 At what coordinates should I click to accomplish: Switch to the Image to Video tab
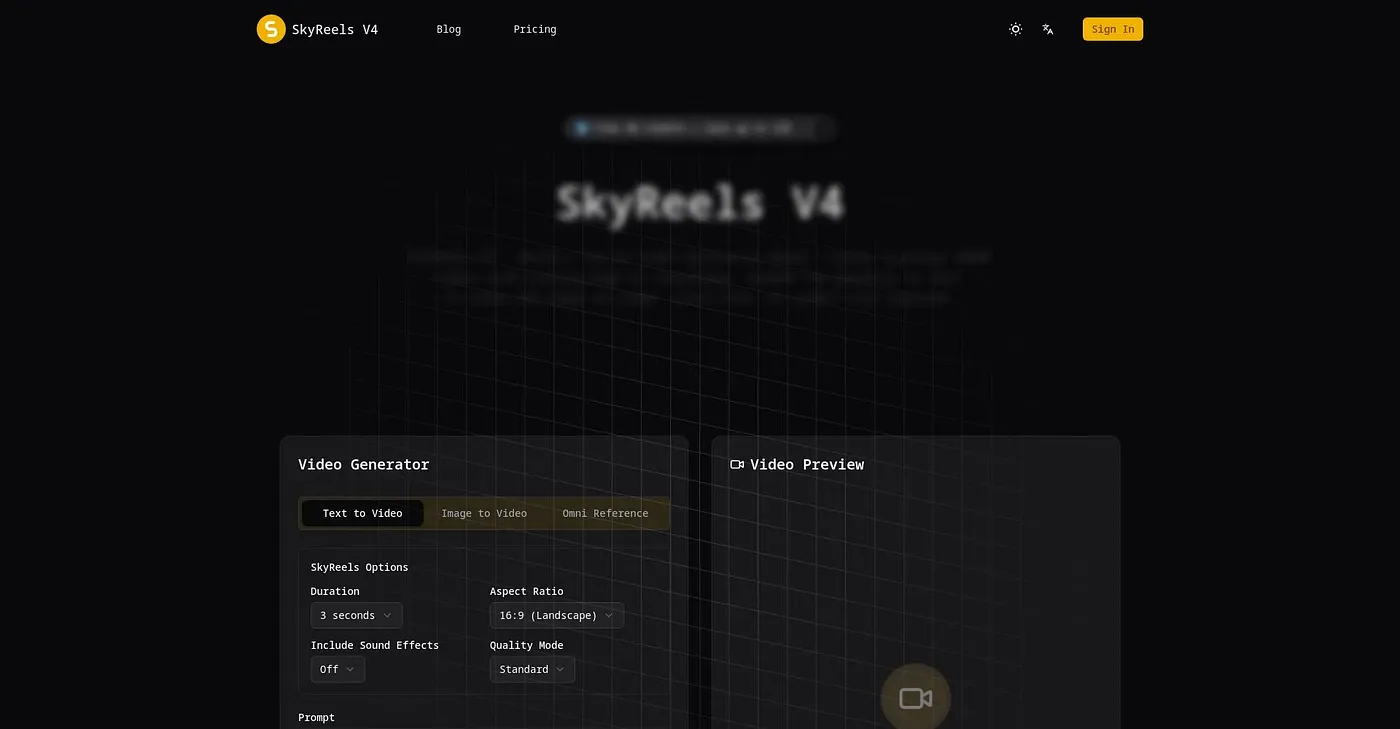coord(484,513)
